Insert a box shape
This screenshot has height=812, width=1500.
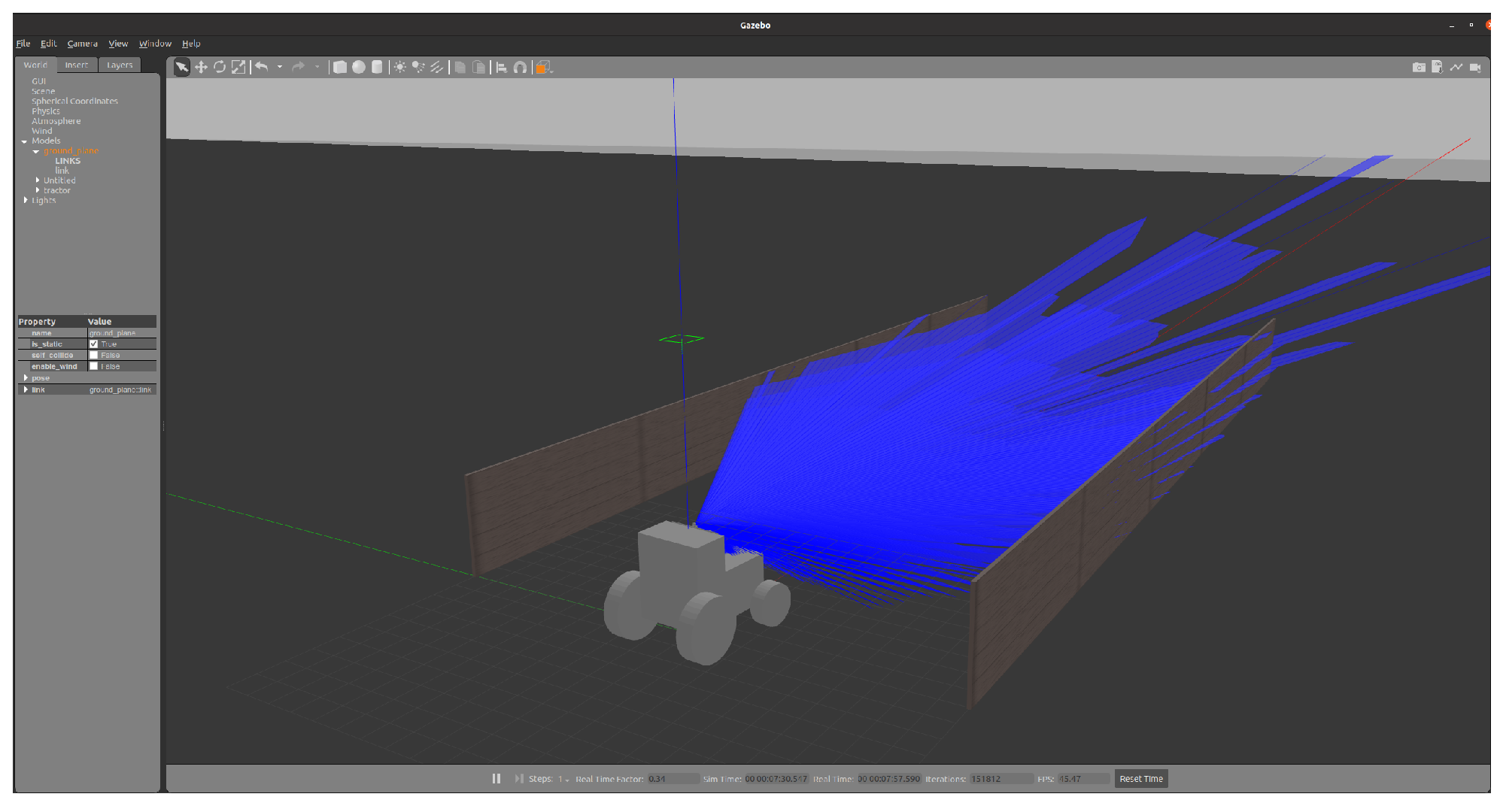(x=340, y=68)
